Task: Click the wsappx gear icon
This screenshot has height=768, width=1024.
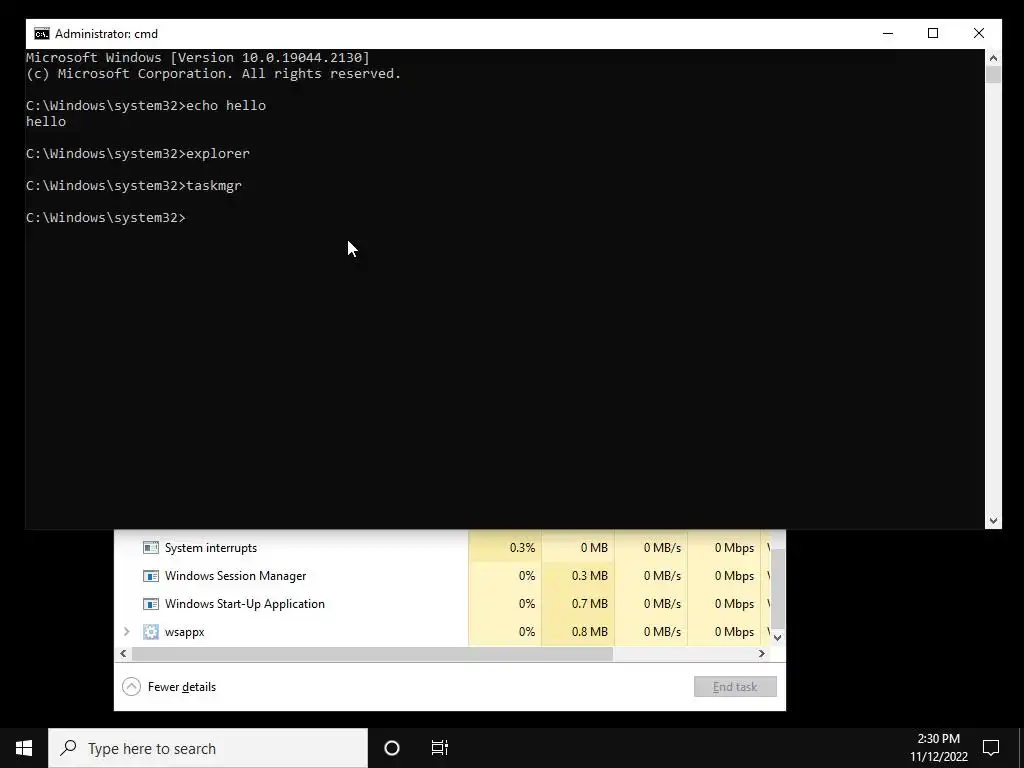Action: pos(151,632)
